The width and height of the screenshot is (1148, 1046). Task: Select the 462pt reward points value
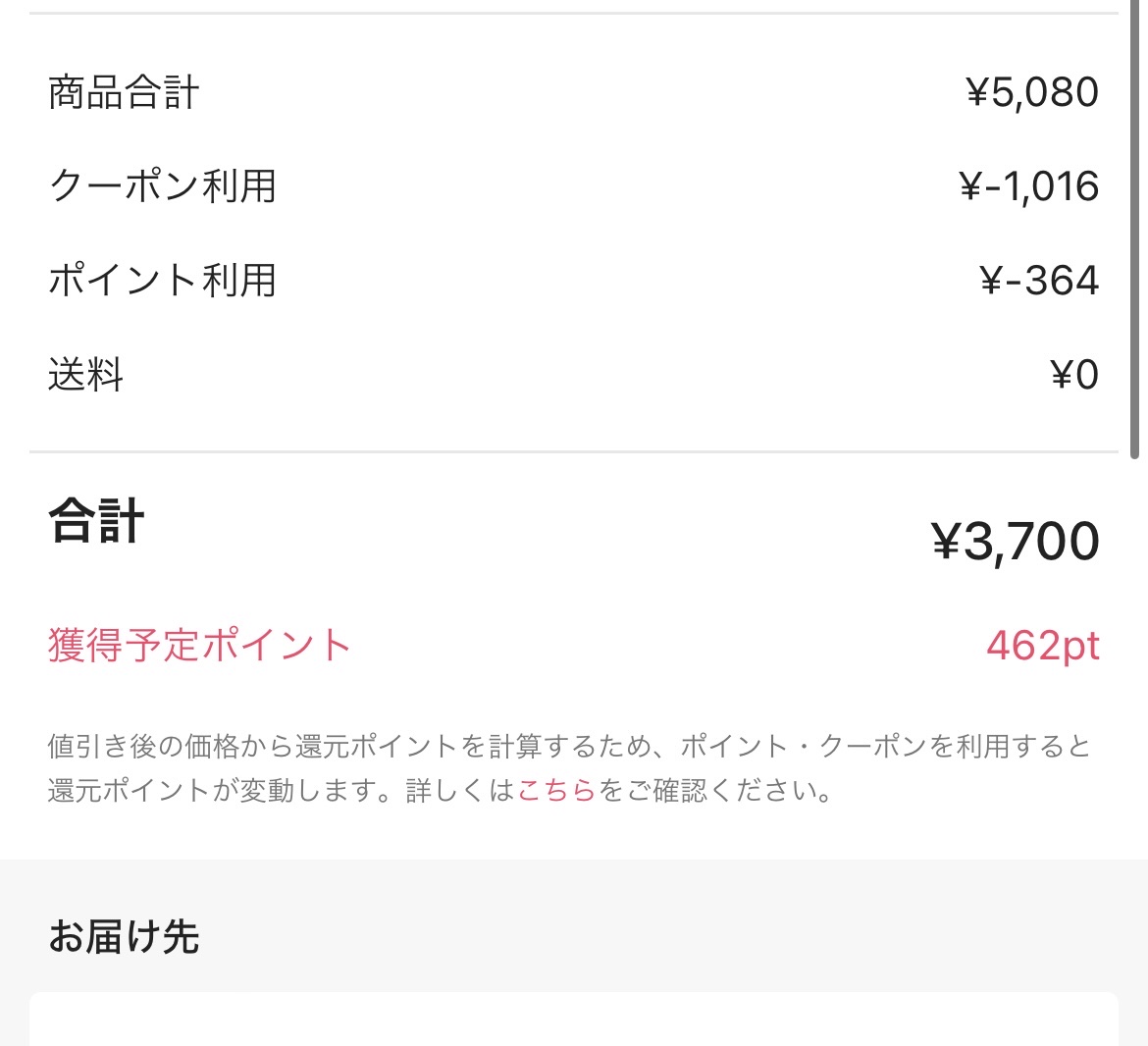tap(1043, 646)
